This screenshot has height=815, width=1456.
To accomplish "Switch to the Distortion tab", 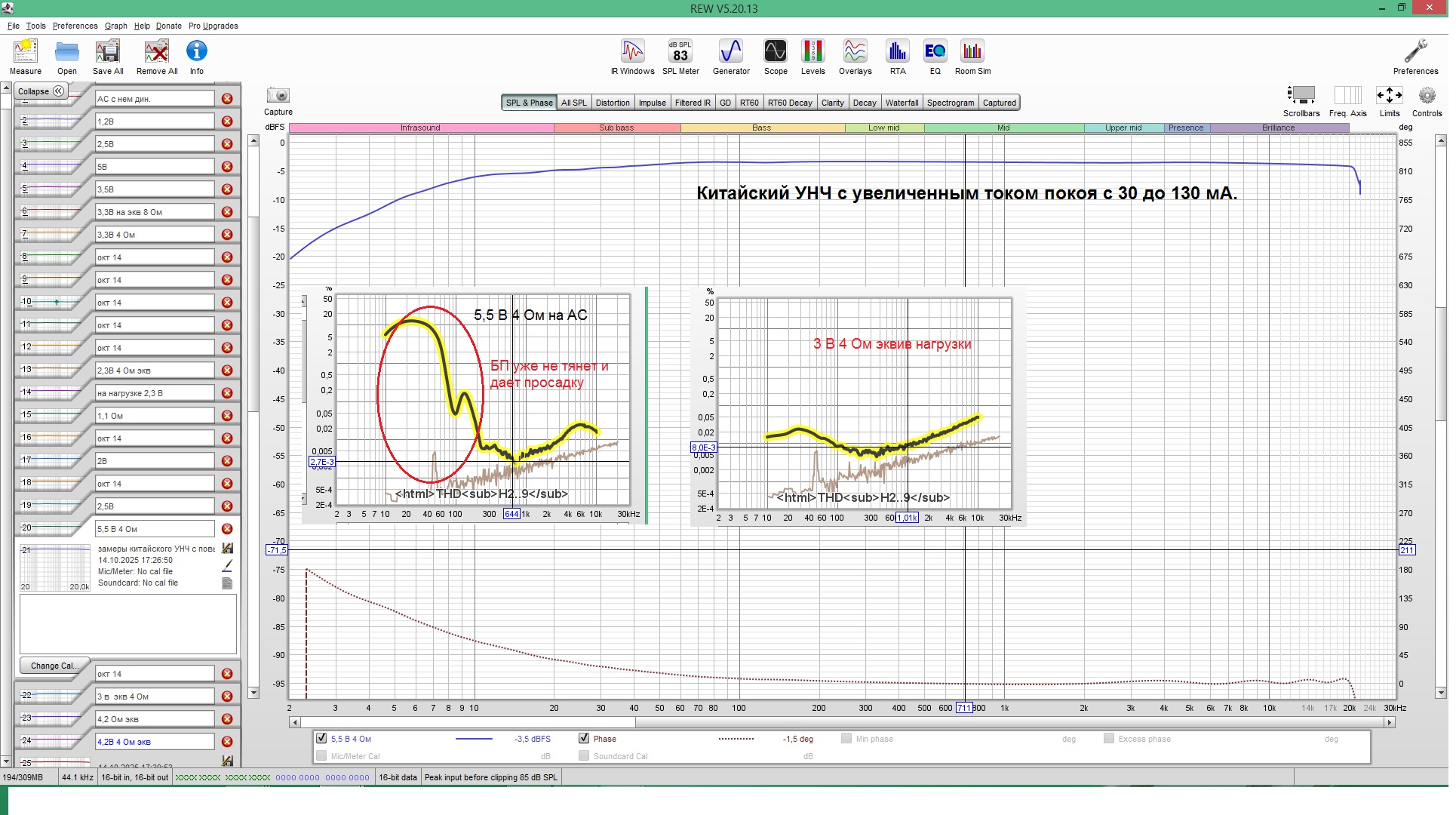I will [612, 103].
